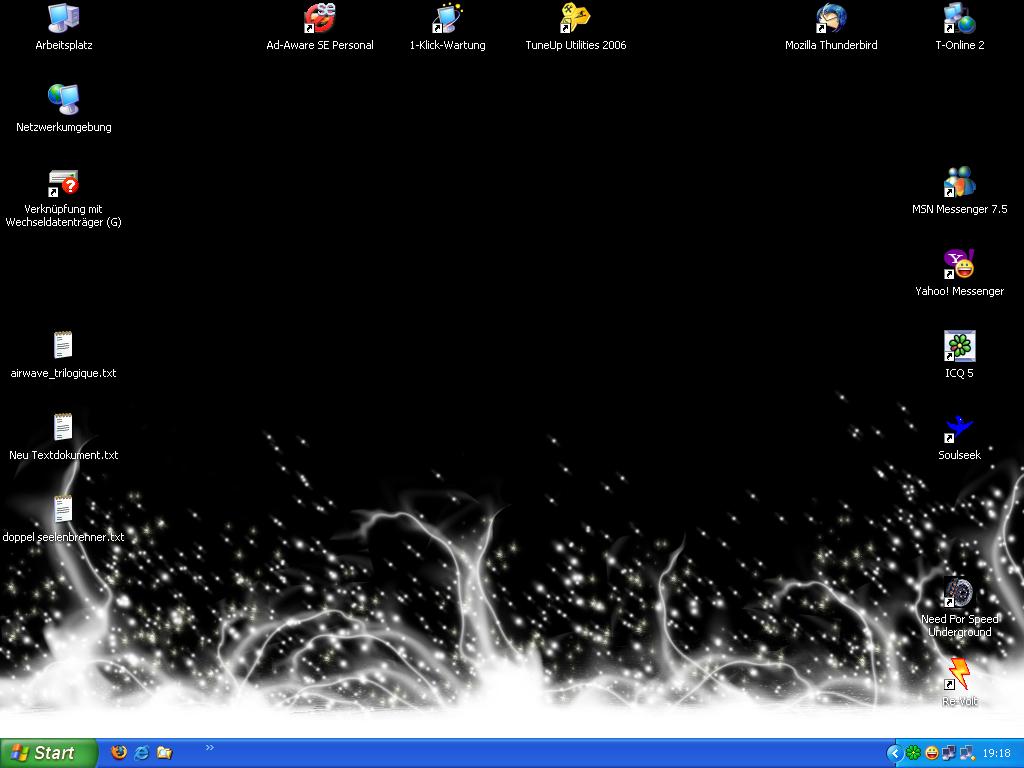Select the MSN Messenger 7.5 icon
This screenshot has height=768, width=1024.
pyautogui.click(x=959, y=182)
